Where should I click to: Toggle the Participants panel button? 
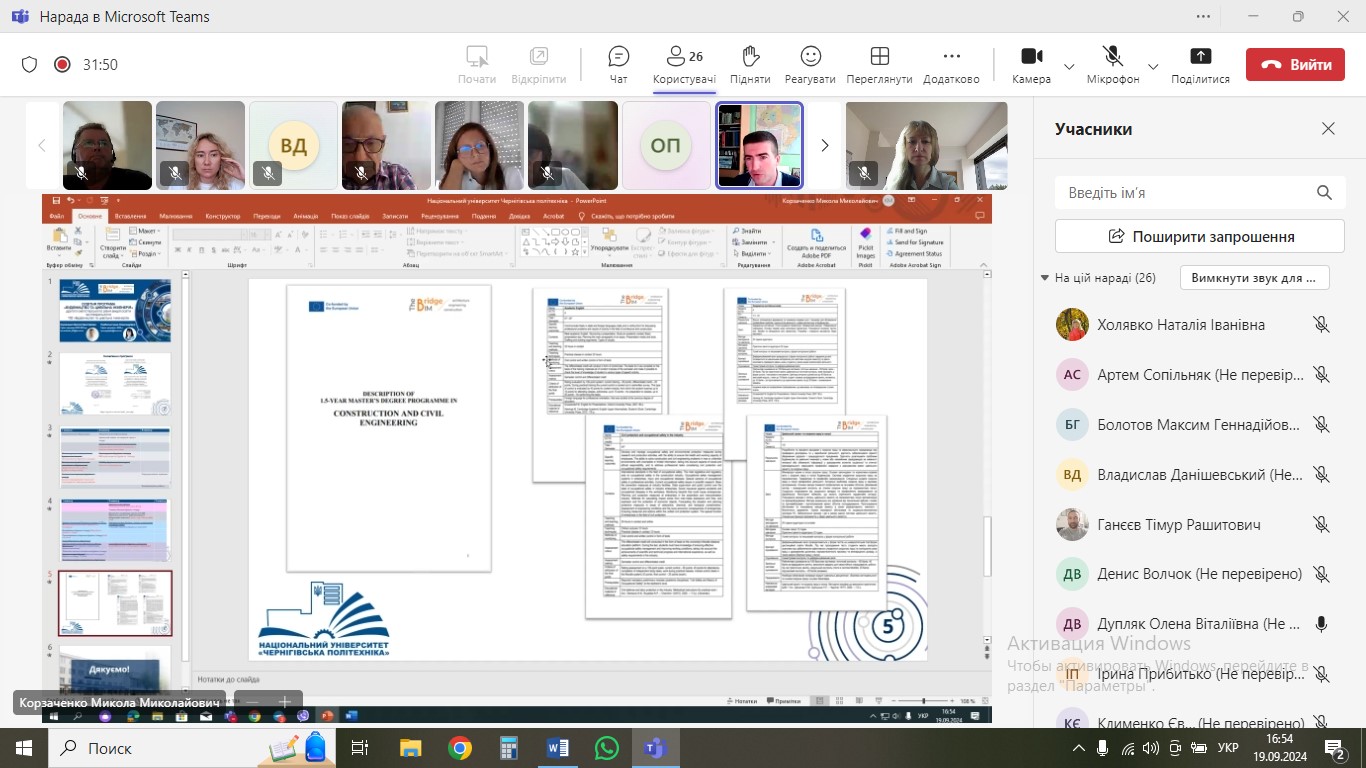[684, 64]
